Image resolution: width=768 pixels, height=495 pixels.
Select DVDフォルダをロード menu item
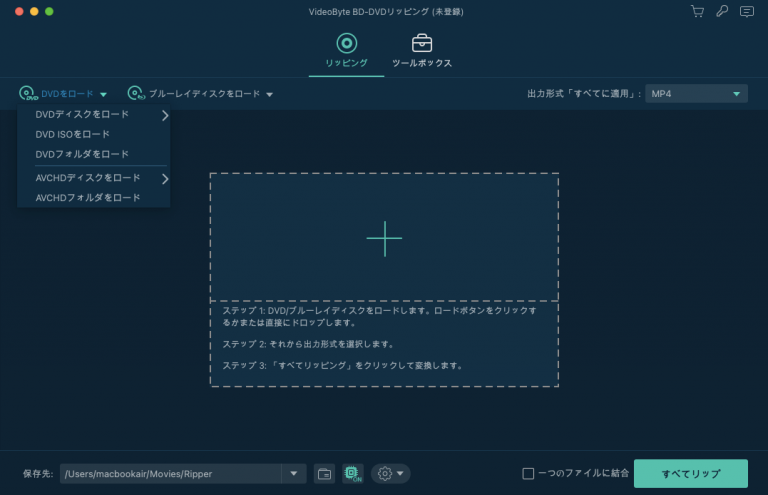tap(82, 154)
